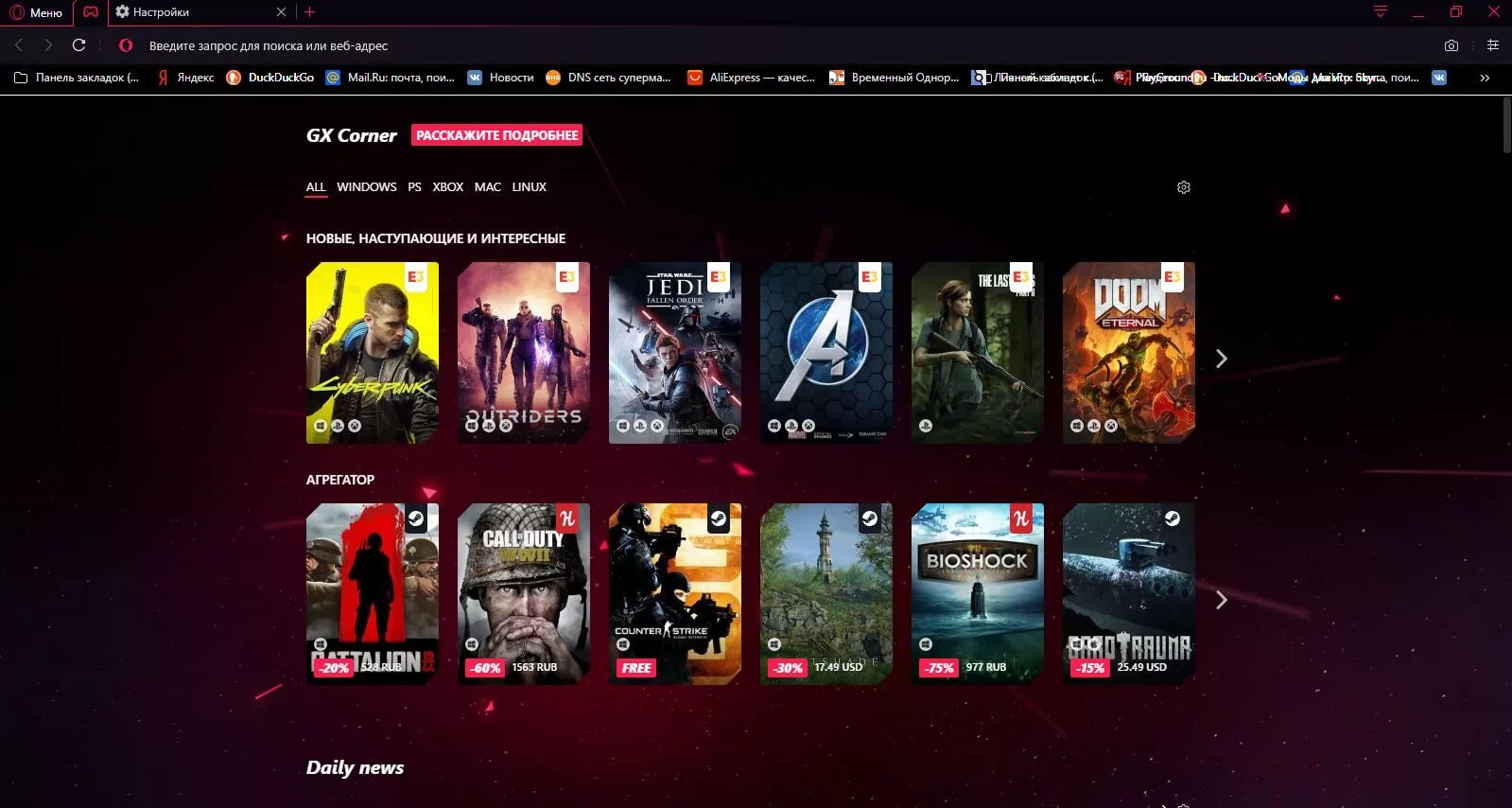
Task: Click Humble icon on Call of Duty card
Action: [567, 518]
